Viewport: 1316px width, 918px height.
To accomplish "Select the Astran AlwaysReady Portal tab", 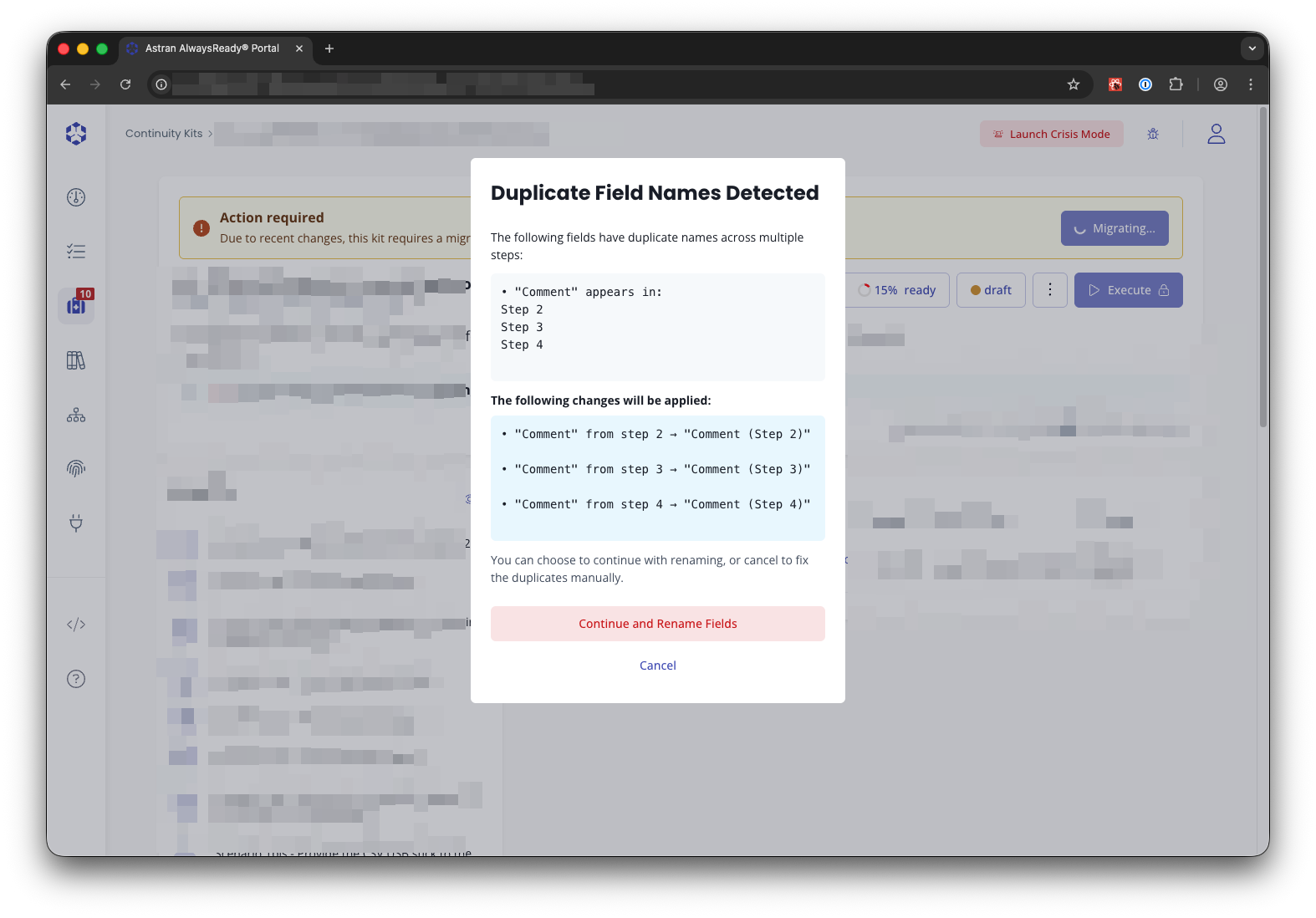I will click(x=212, y=48).
